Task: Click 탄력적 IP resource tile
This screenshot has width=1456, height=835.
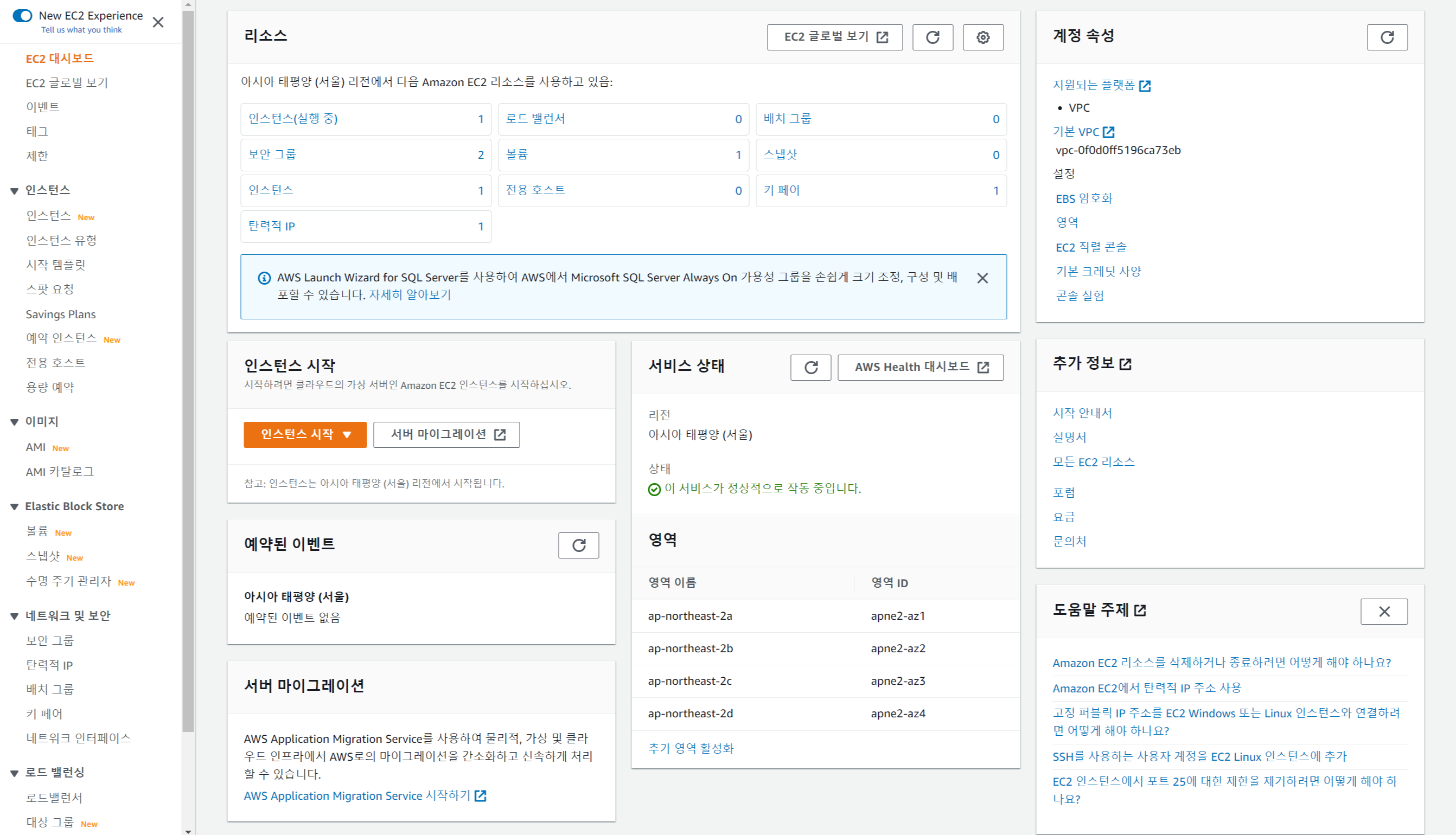Action: pos(366,227)
